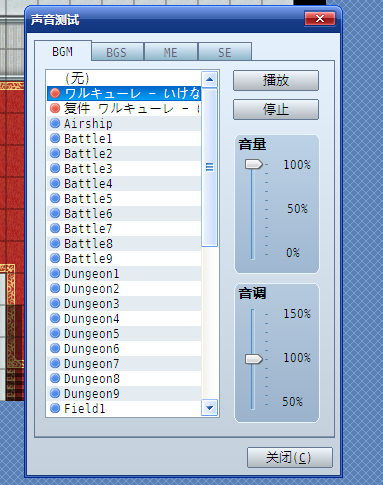The height and width of the screenshot is (485, 383).
Task: Select Dungeon5 in the list
Action: click(x=124, y=333)
